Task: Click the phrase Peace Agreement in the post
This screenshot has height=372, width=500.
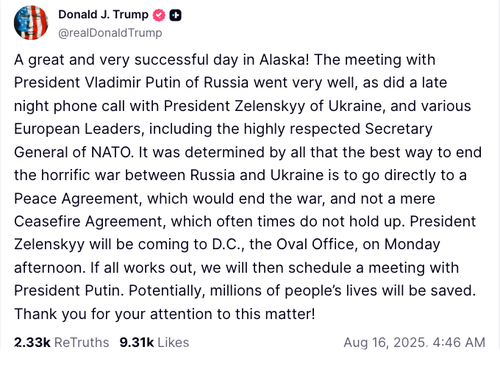Action: (76, 199)
